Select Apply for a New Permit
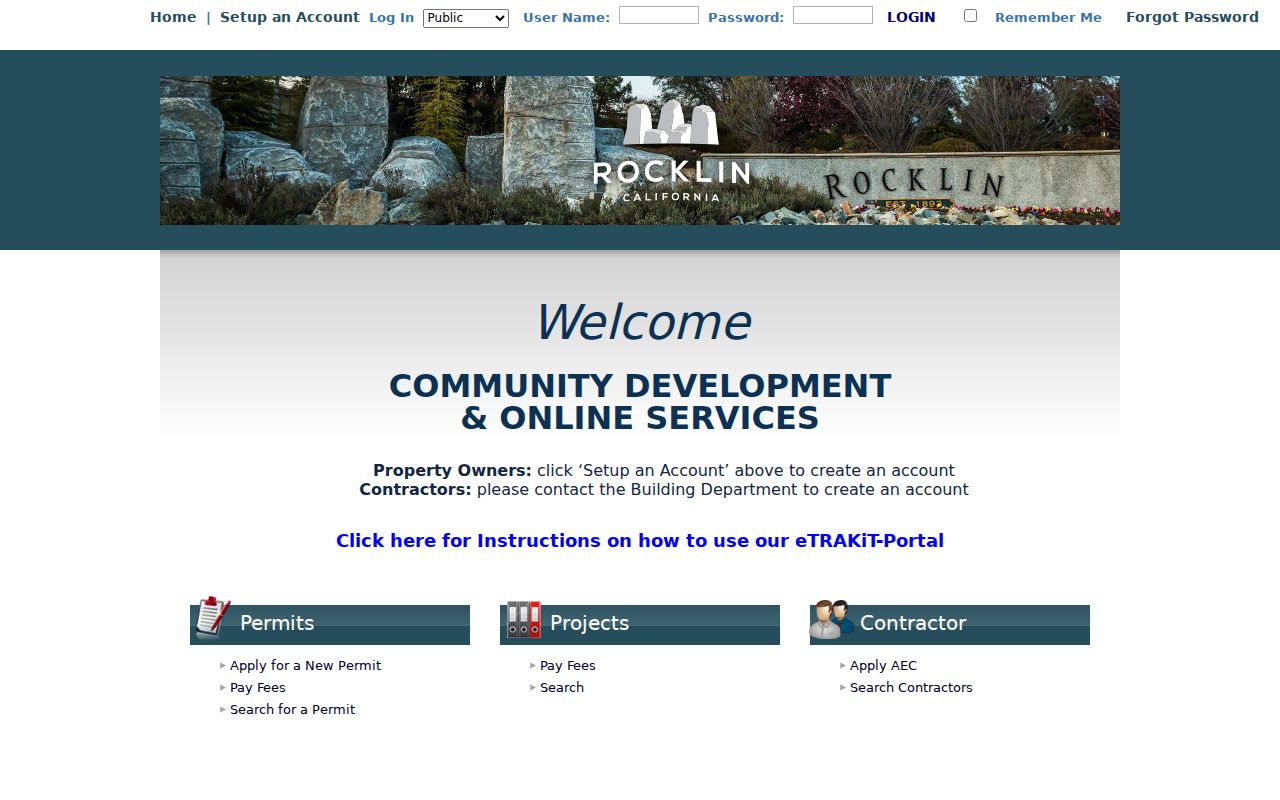The width and height of the screenshot is (1280, 800). point(305,666)
